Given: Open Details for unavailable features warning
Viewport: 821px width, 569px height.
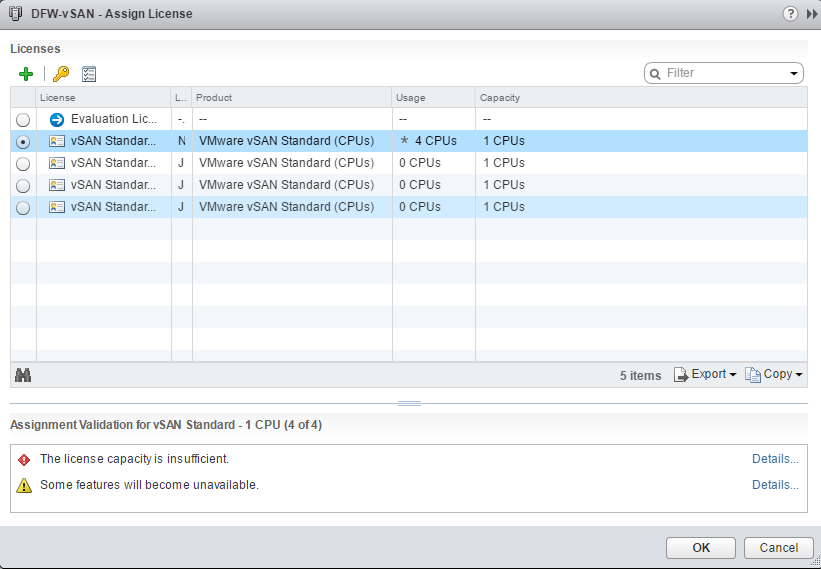Looking at the screenshot, I should [775, 485].
